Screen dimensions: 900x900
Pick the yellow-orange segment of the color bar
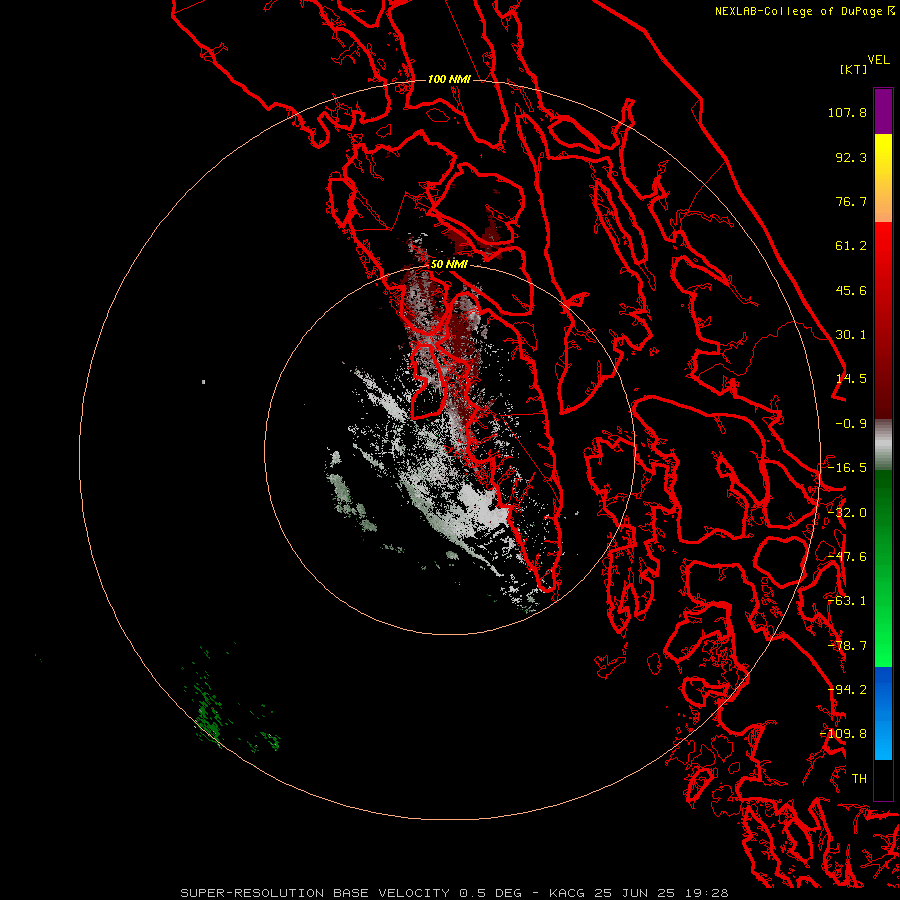coord(883,178)
